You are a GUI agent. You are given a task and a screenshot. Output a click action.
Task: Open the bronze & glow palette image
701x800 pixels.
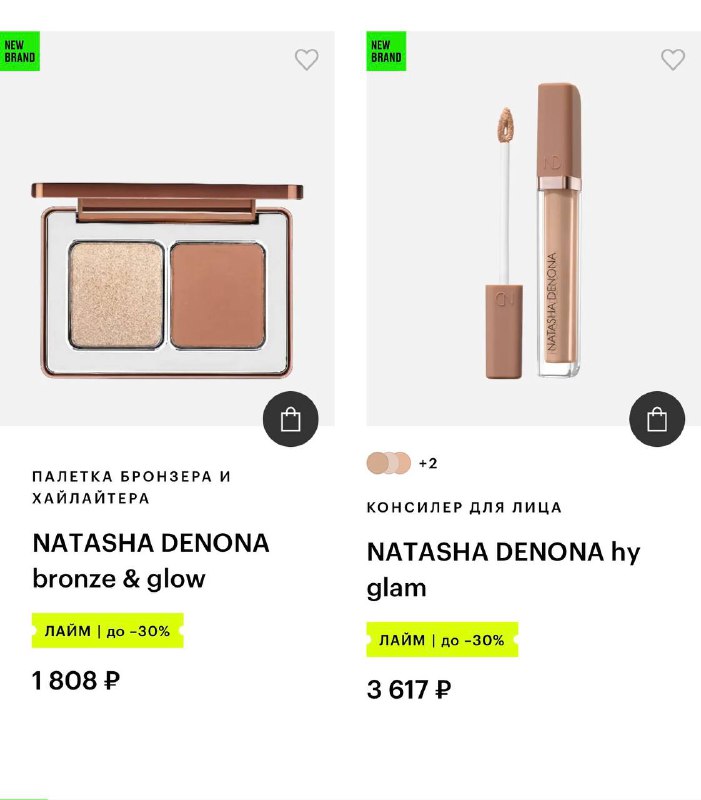[x=167, y=280]
